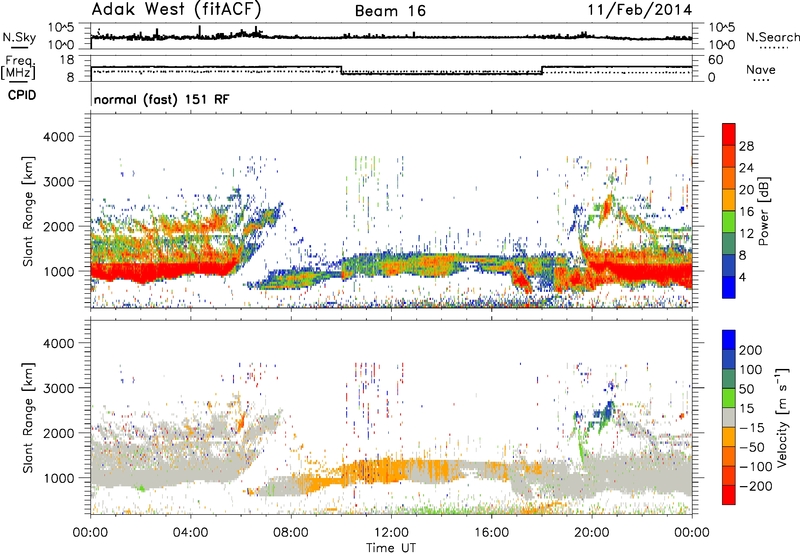Click the 'CPID' row label

[22, 95]
